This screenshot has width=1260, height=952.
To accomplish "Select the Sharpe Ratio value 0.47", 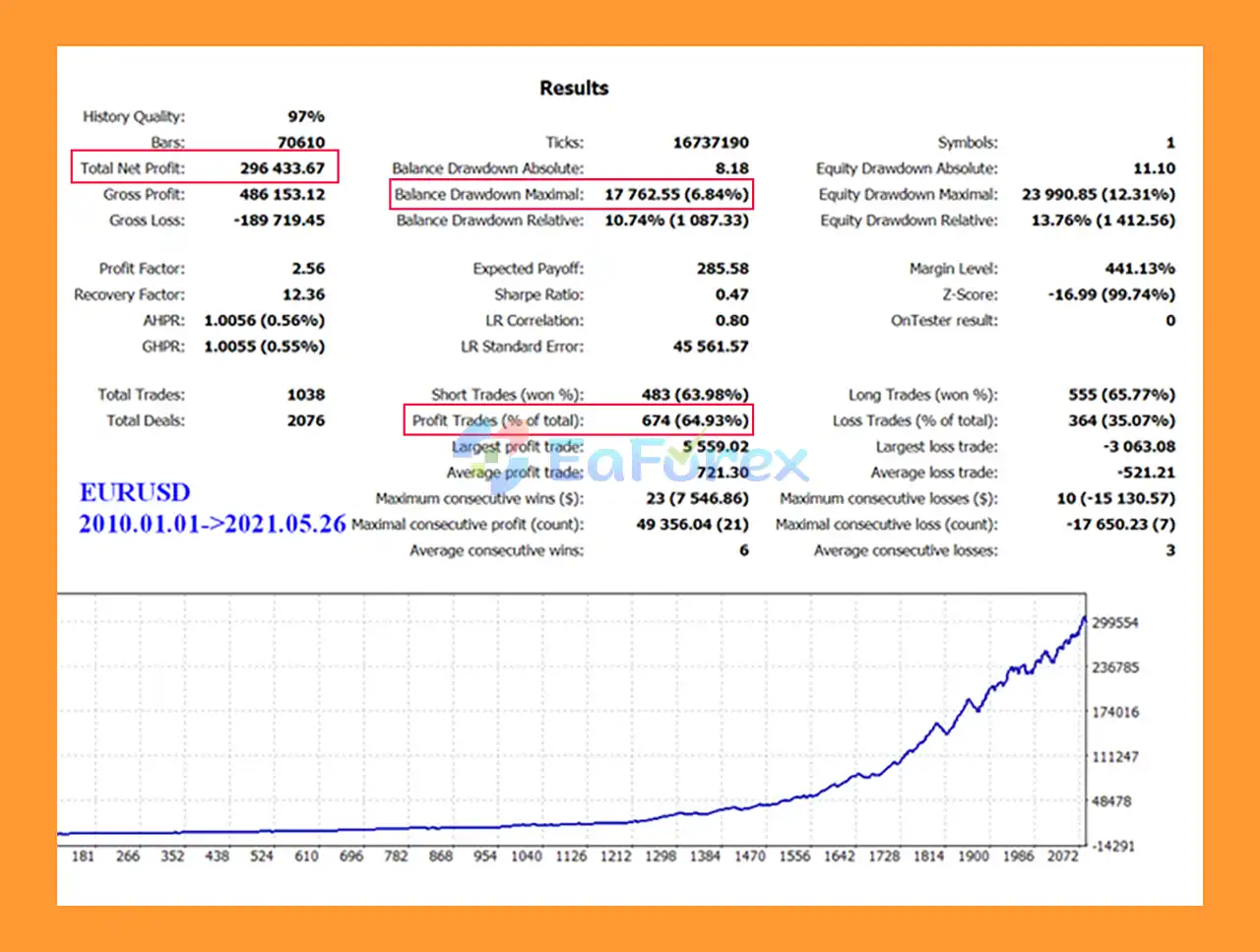I will click(731, 294).
